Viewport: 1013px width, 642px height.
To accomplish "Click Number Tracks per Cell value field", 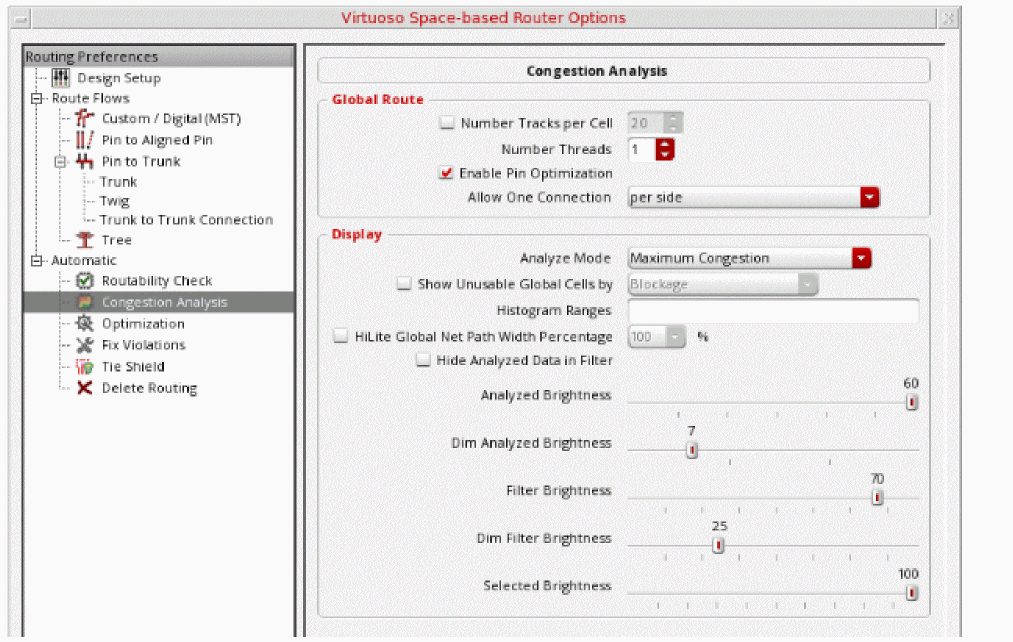I will [x=646, y=123].
